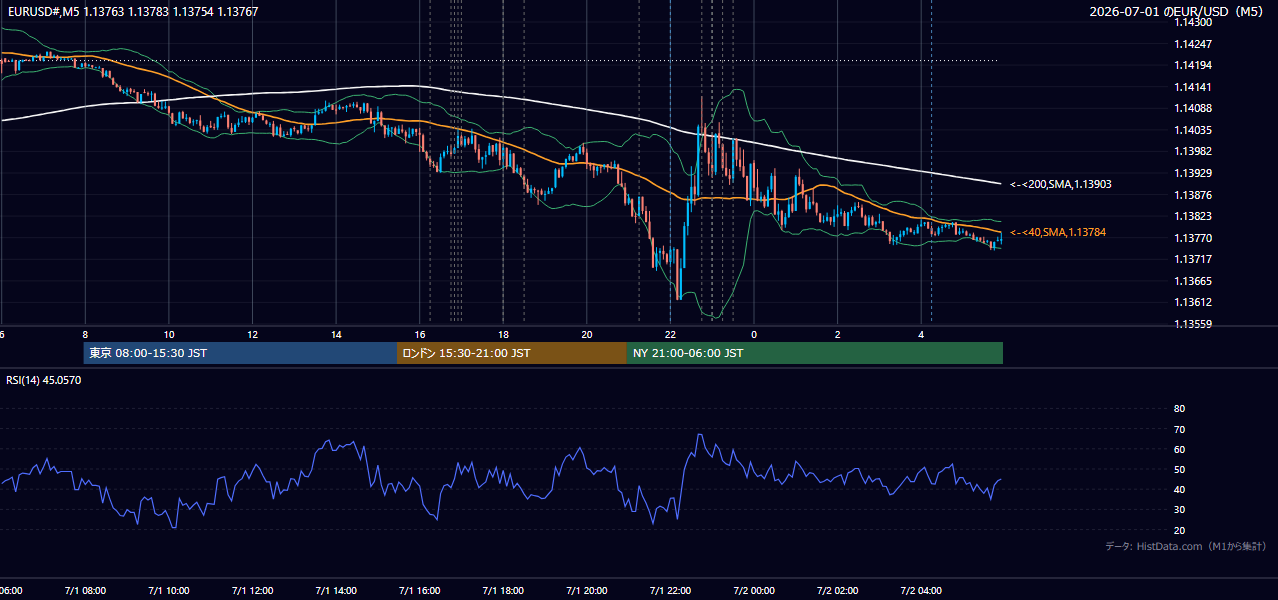Viewport: 1278px width, 600px height.
Task: Click price axis value 1.13982
Action: click(x=1194, y=151)
